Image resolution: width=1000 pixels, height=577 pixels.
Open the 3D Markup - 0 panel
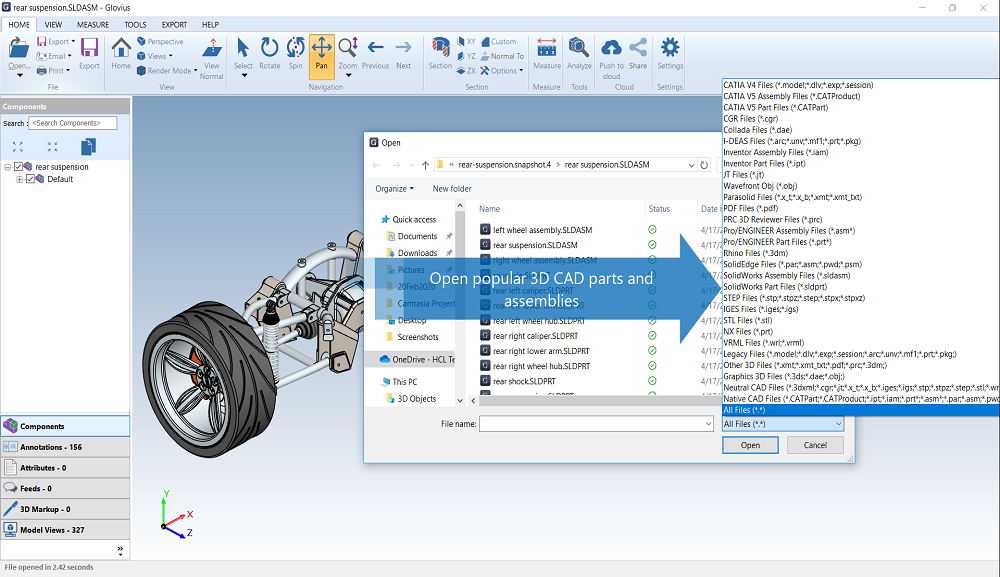pyautogui.click(x=65, y=509)
